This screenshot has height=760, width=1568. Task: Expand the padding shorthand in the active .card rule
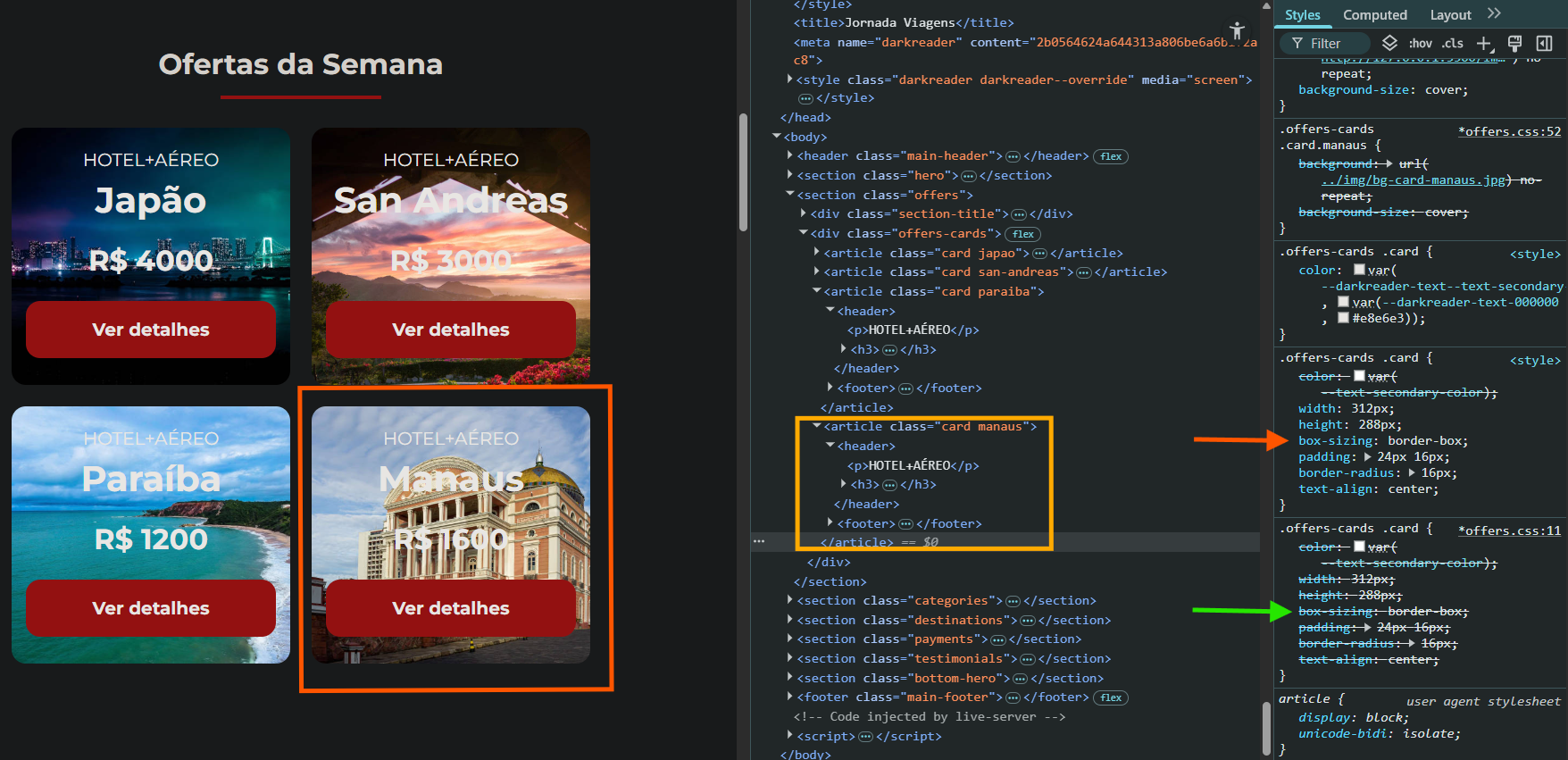pos(1368,457)
